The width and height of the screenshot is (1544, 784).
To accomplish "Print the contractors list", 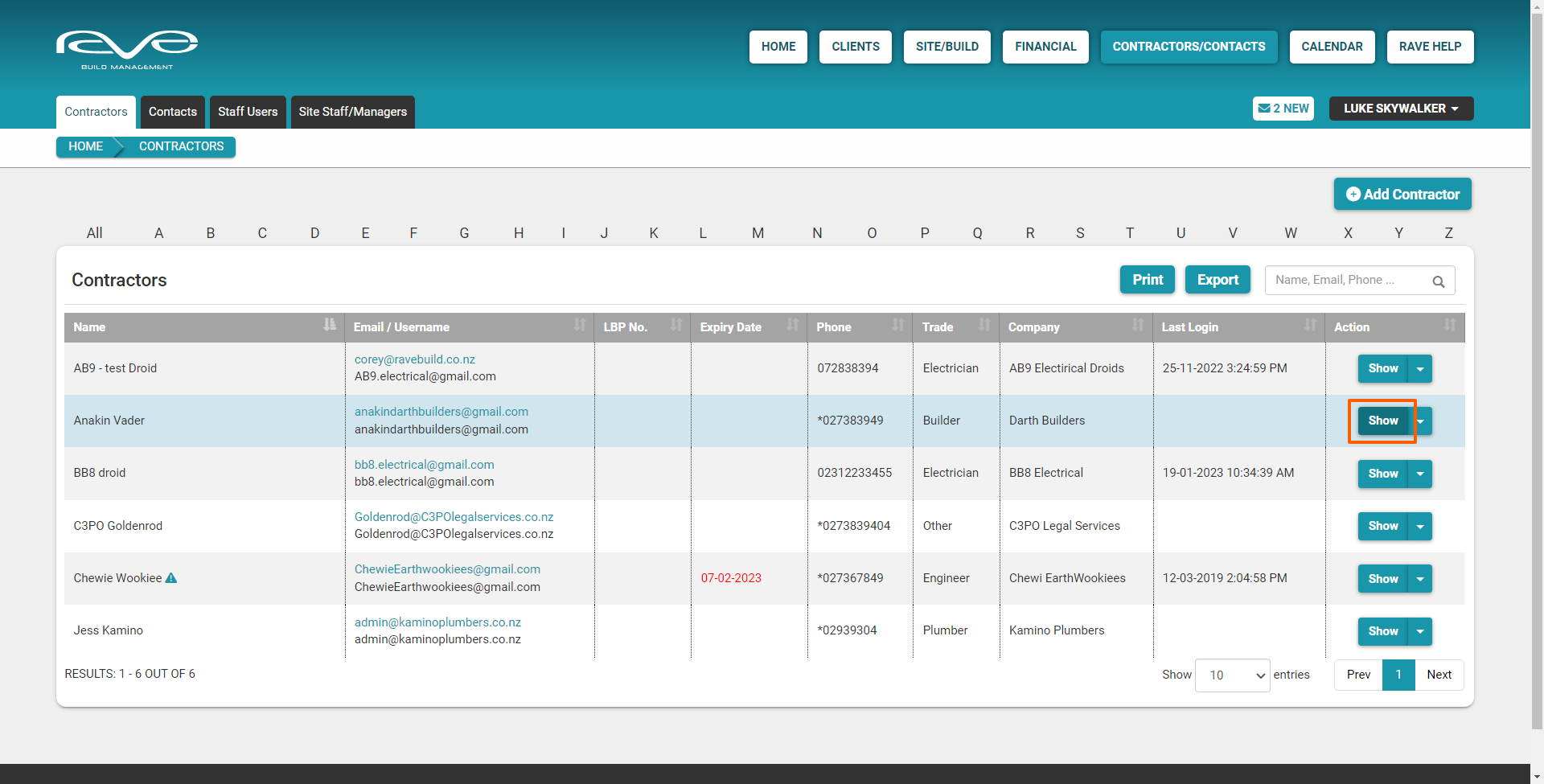I will pyautogui.click(x=1148, y=280).
